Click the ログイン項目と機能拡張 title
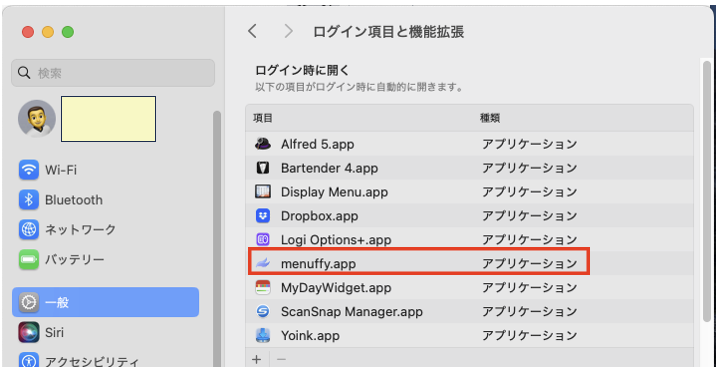 pos(389,32)
